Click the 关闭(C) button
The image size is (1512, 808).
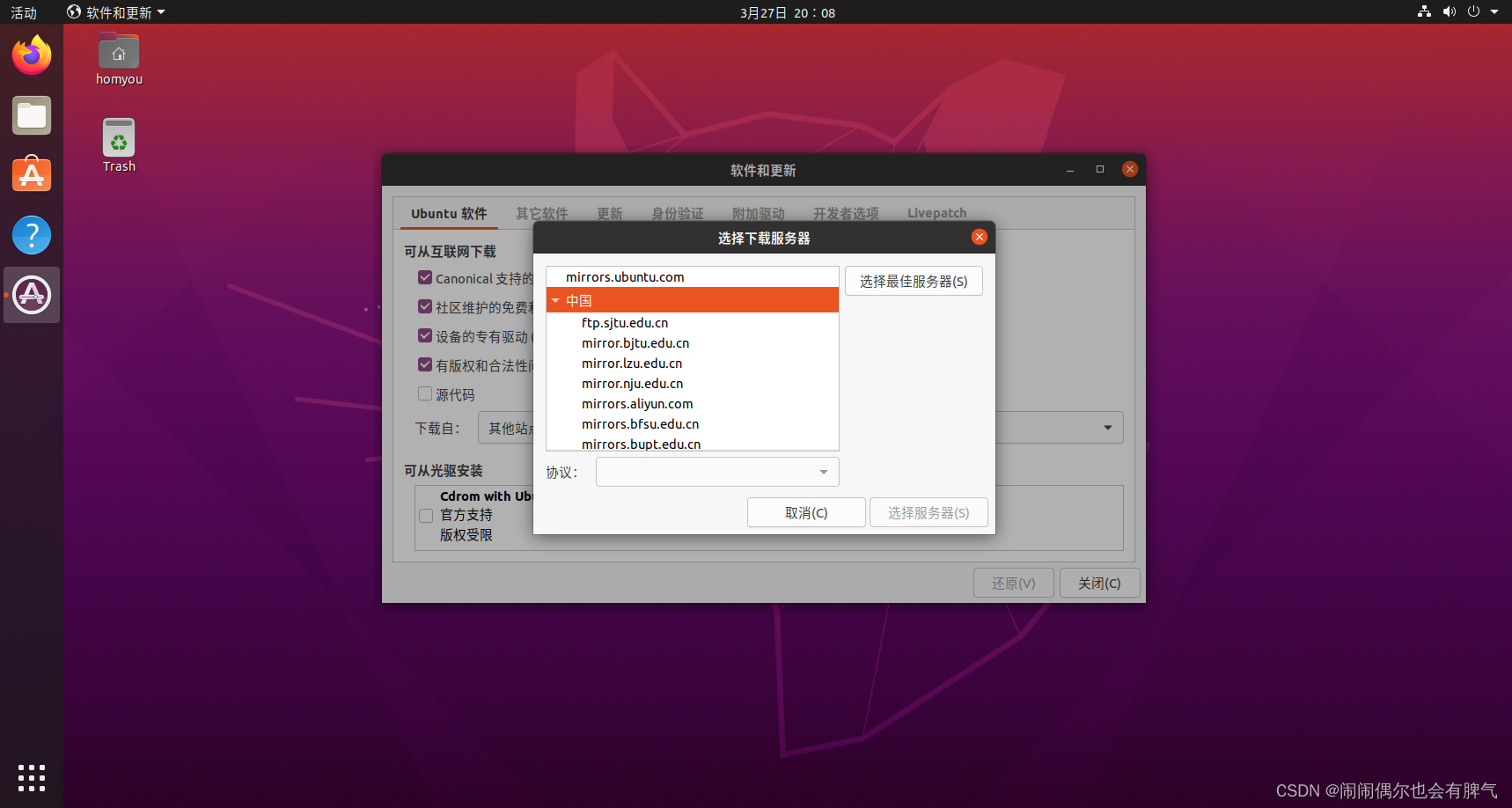(1100, 583)
